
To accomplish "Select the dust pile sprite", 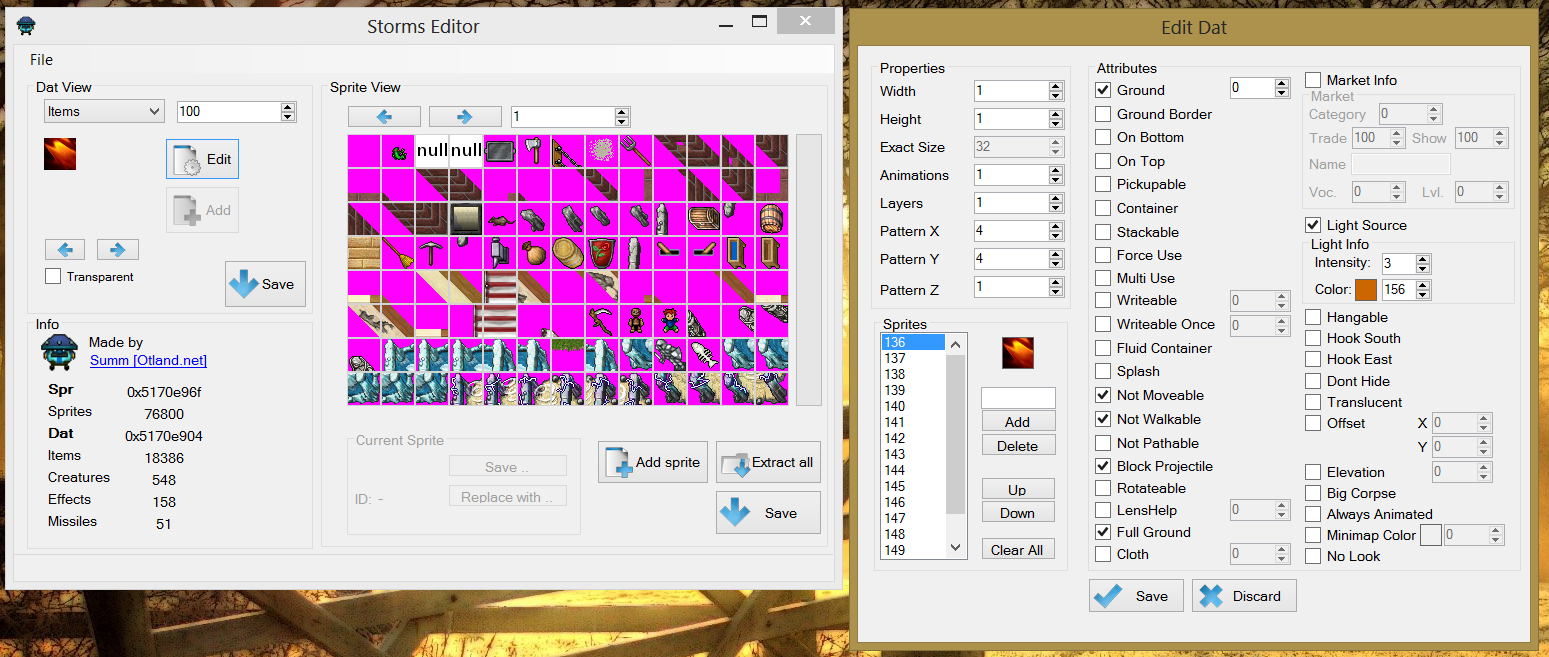I will tap(602, 151).
